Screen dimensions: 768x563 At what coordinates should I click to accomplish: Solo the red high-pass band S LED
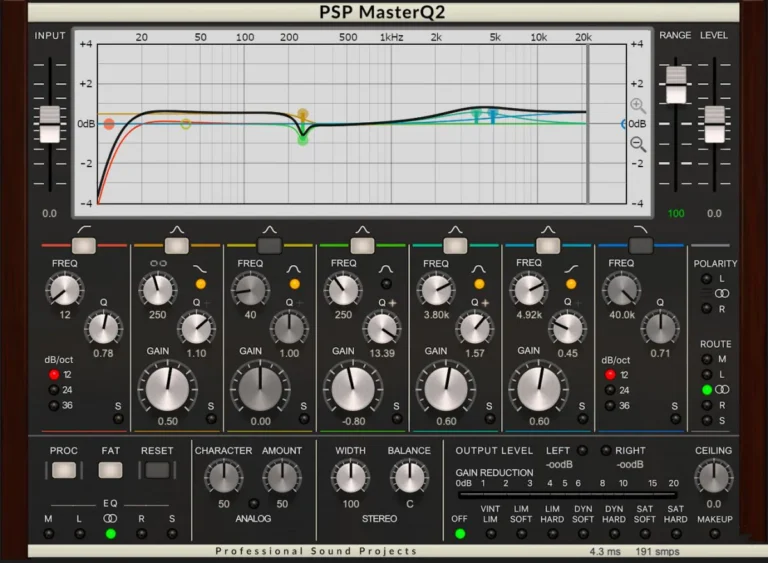click(x=118, y=419)
